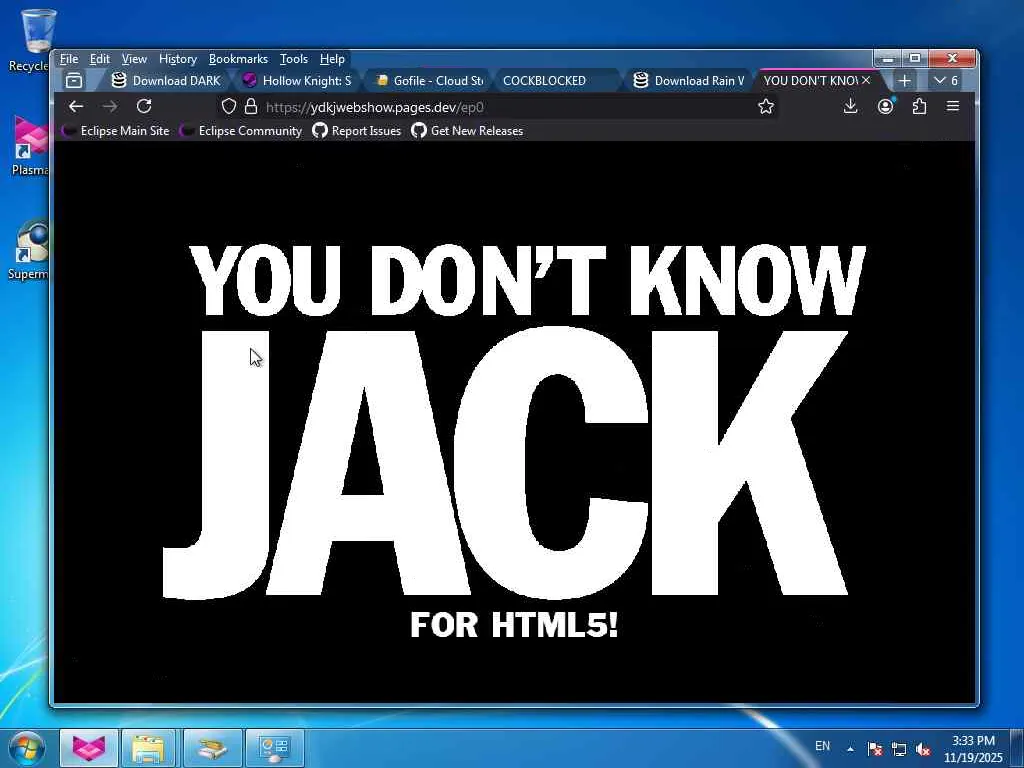Open the clock showing 3:33 PM

(973, 749)
